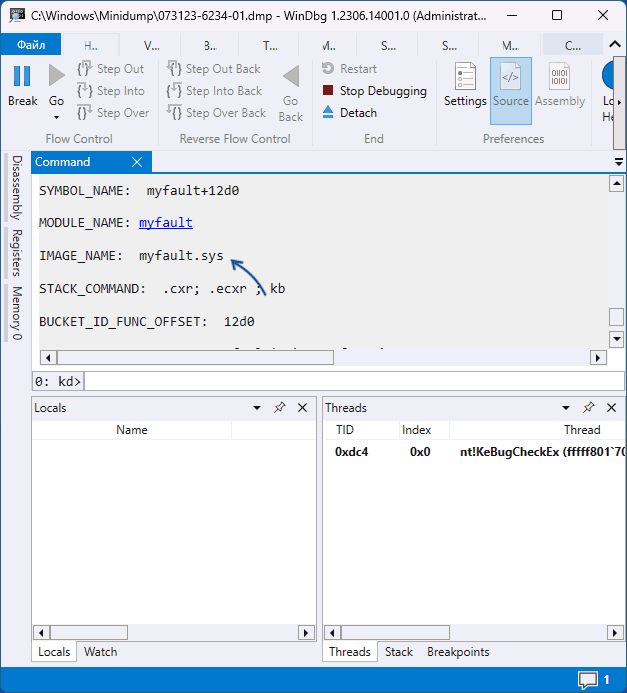This screenshot has height=693, width=627.
Task: Select the C... ribbon tab
Action: (x=573, y=45)
